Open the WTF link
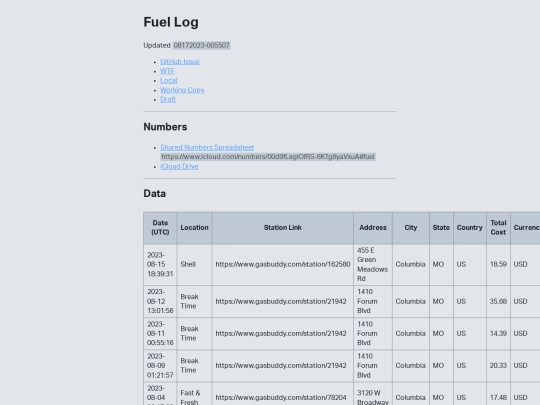Viewport: 540px width, 405px height. tap(167, 71)
